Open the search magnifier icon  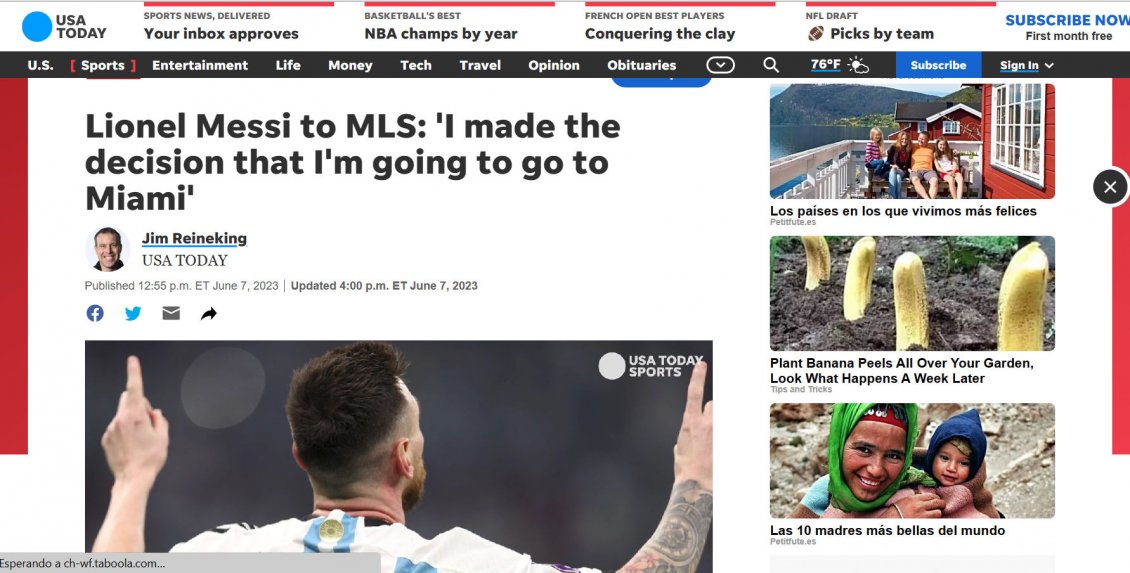[x=770, y=65]
